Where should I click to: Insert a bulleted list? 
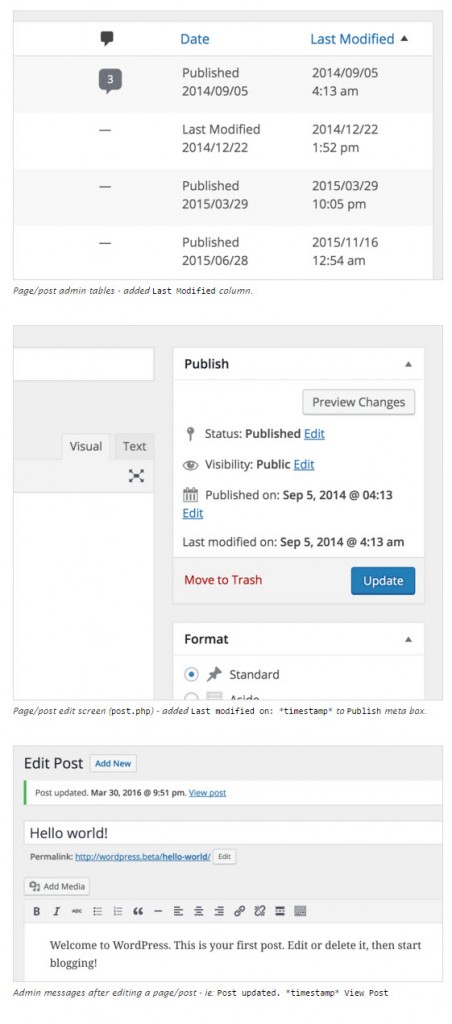coord(97,911)
